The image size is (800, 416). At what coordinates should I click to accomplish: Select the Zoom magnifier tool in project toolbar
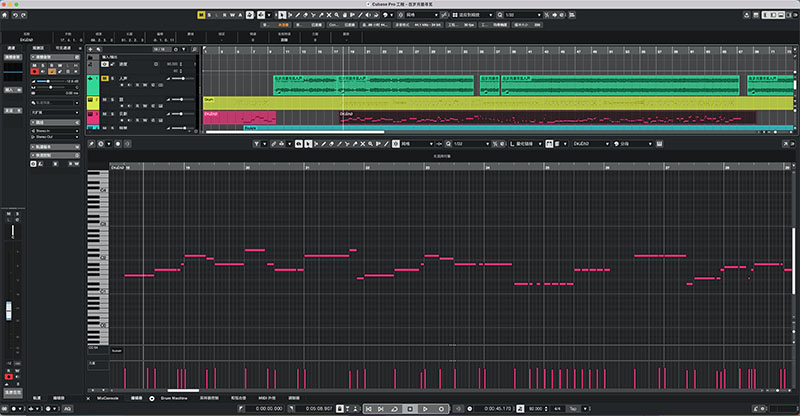[337, 15]
